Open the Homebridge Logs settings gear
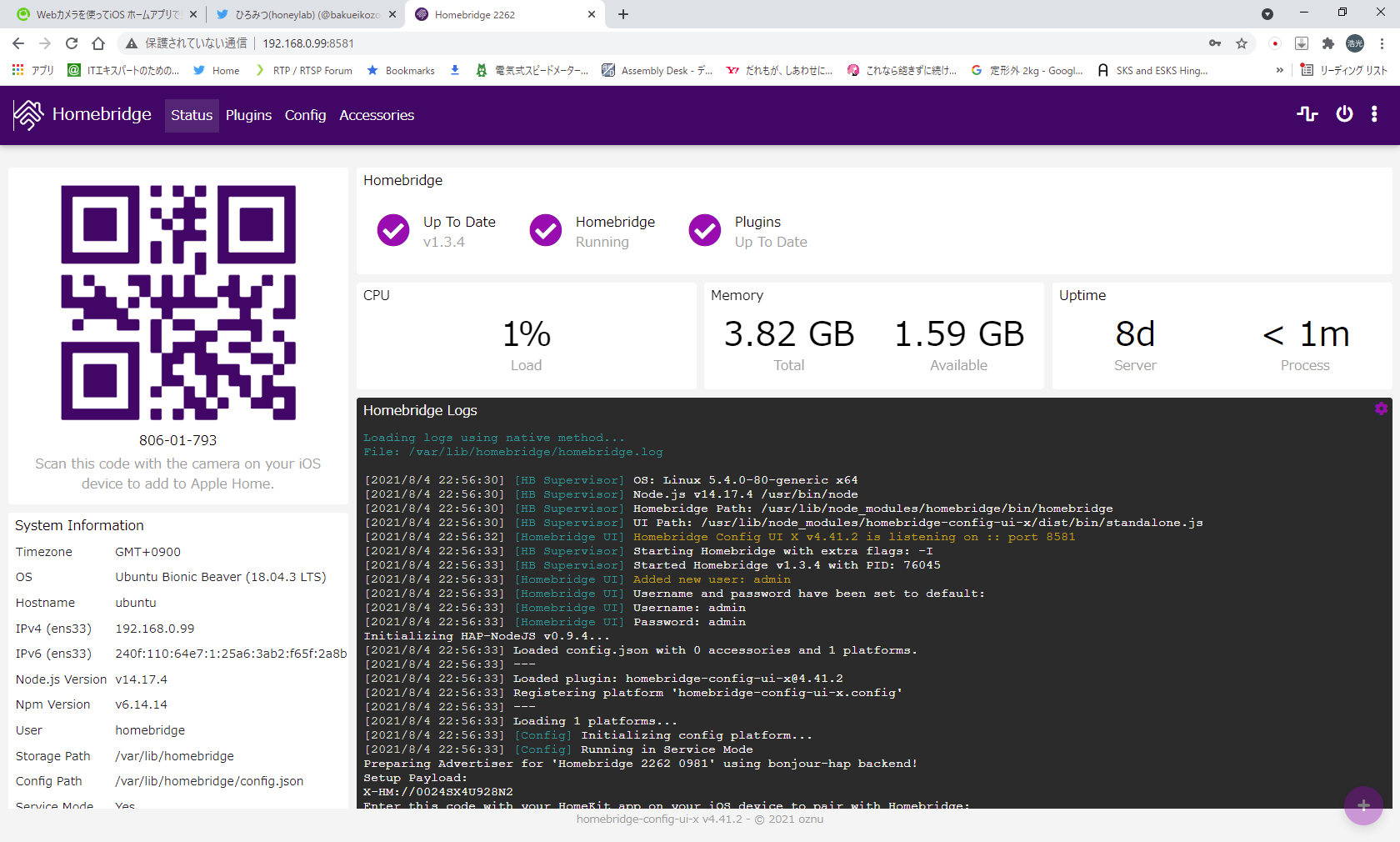The image size is (1400, 842). pyautogui.click(x=1381, y=408)
